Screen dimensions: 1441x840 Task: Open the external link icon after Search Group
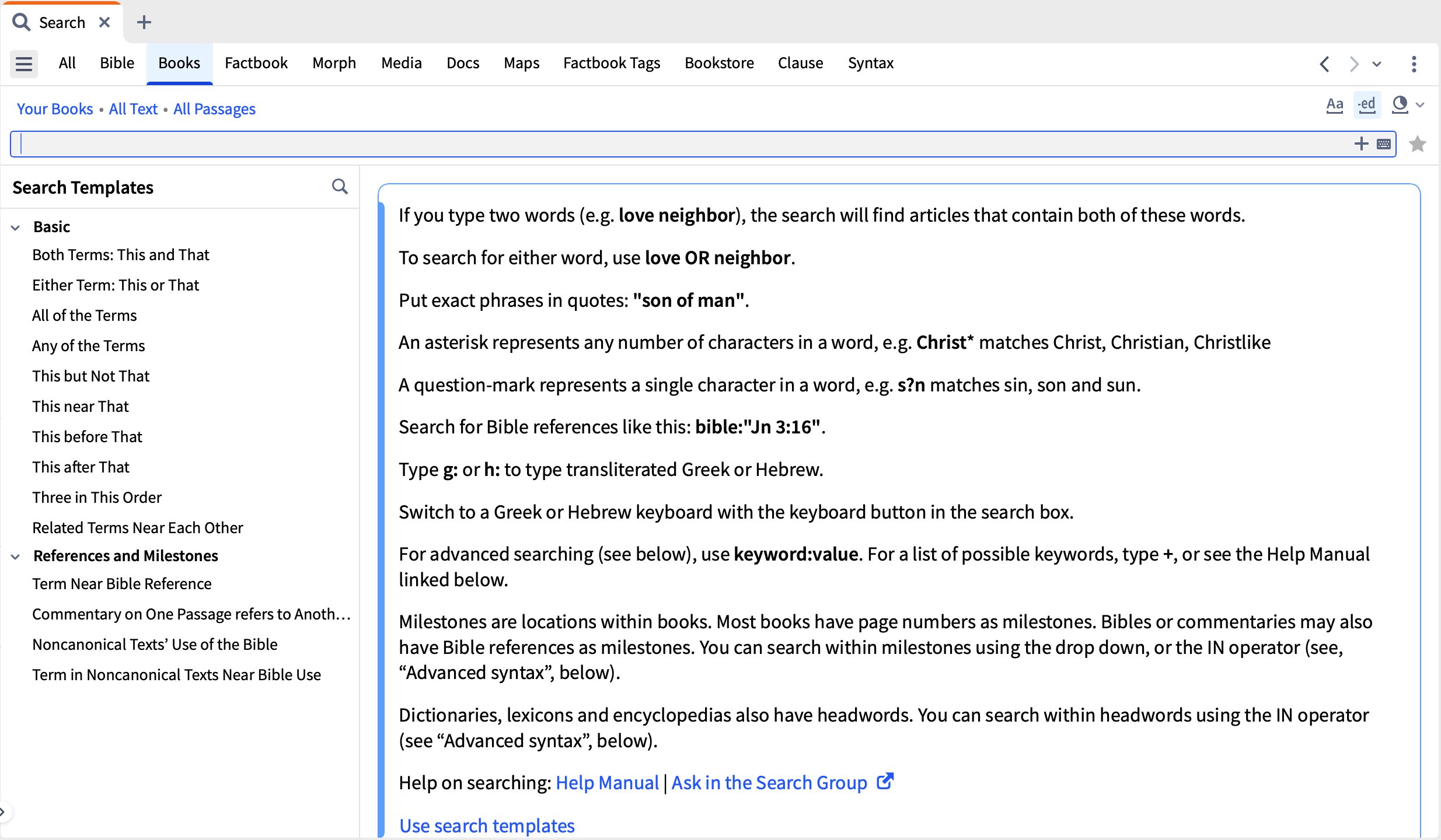click(x=885, y=781)
